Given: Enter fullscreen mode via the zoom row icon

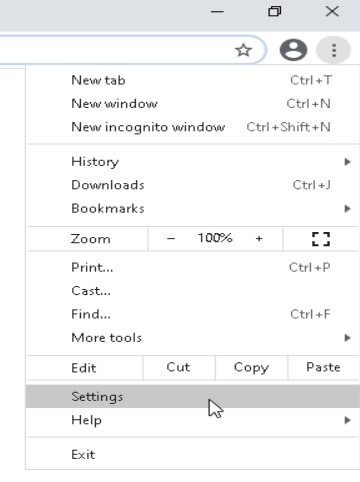Looking at the screenshot, I should point(321,239).
